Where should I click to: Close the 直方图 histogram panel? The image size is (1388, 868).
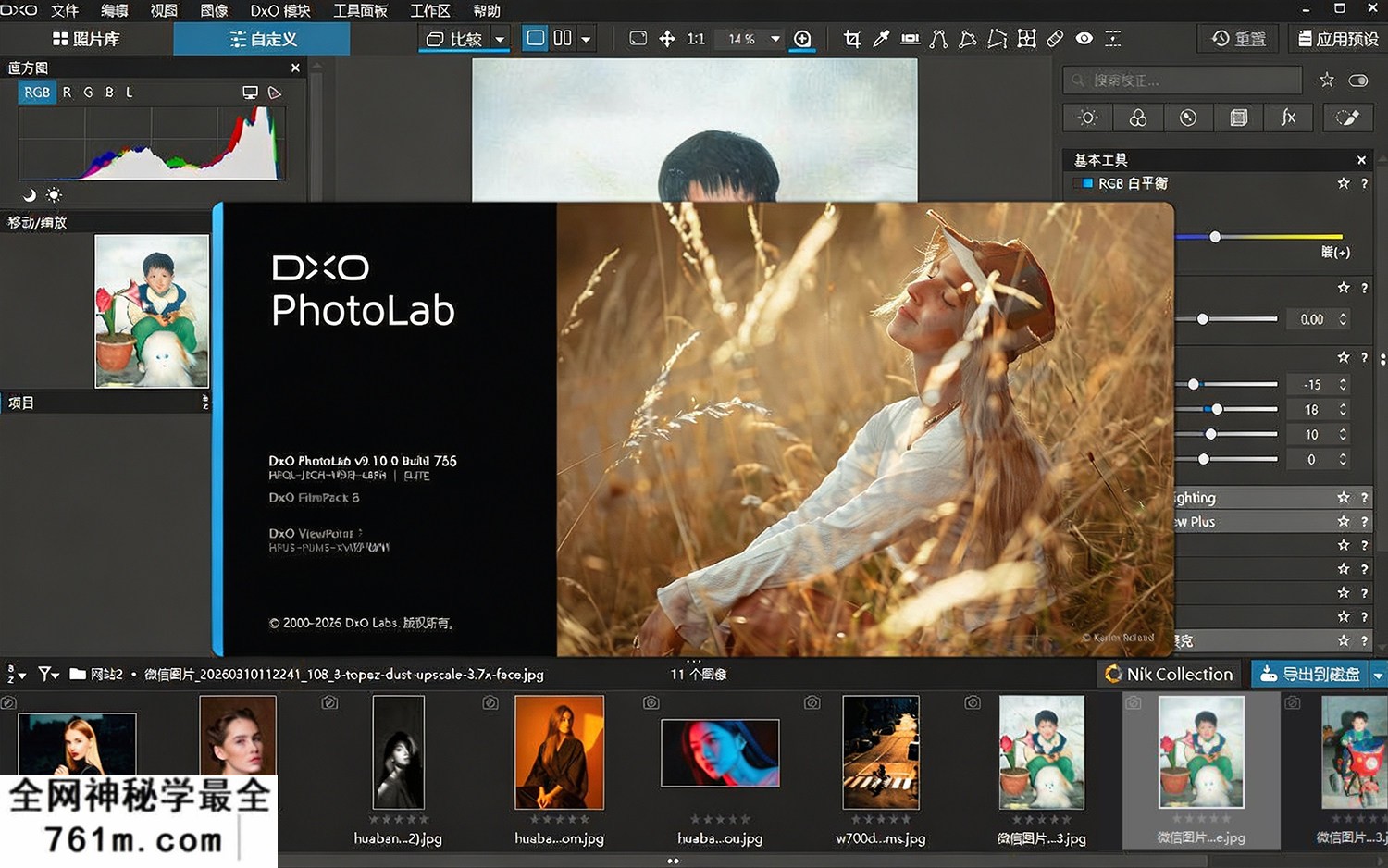(295, 68)
